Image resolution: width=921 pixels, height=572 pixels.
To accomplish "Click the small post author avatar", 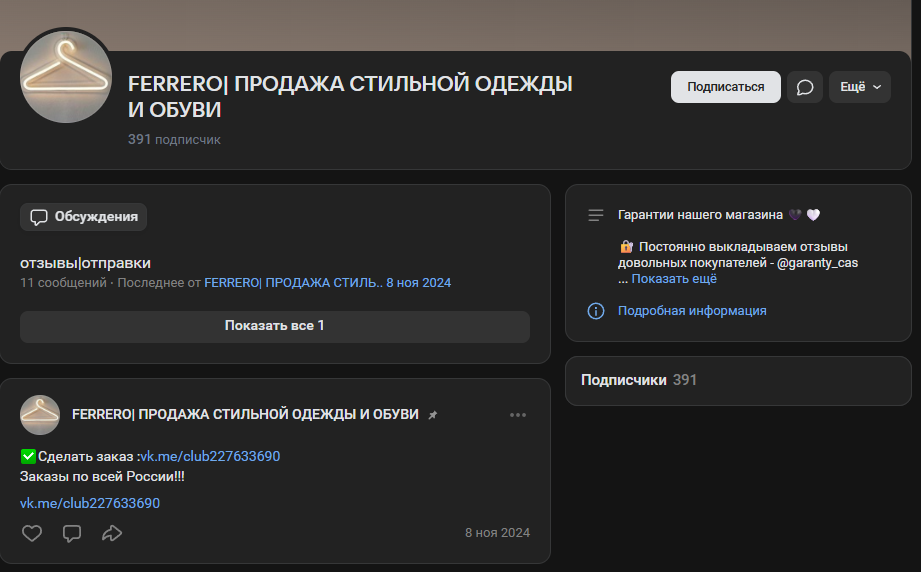I will (40, 415).
